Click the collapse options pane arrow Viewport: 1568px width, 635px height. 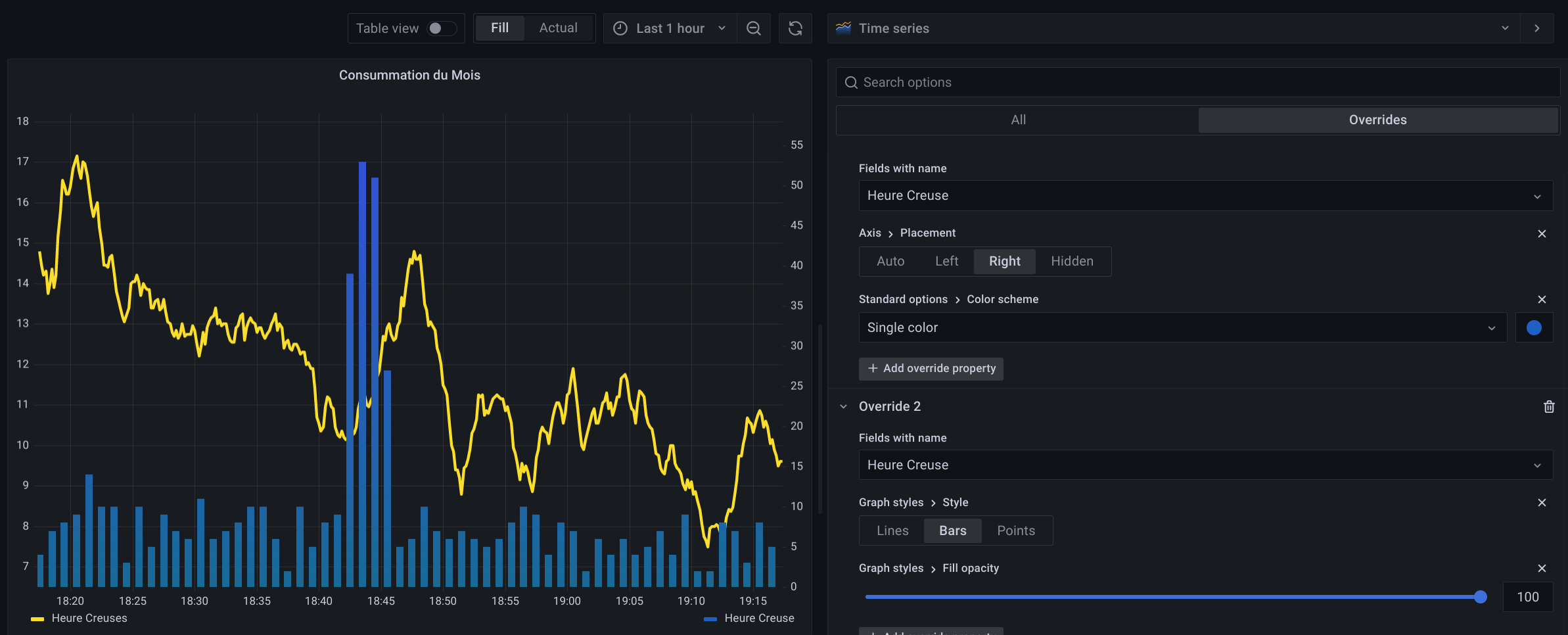click(x=1537, y=28)
